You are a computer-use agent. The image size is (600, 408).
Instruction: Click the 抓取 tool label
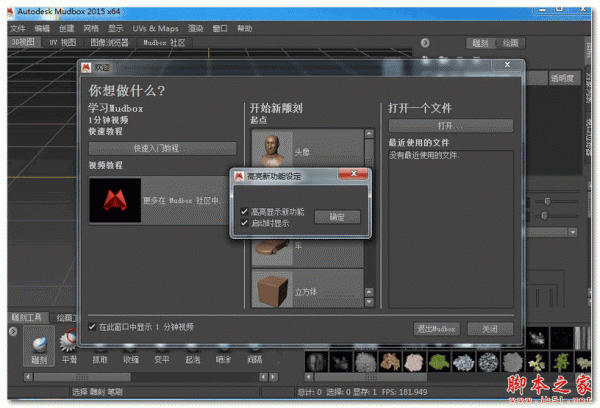point(100,359)
